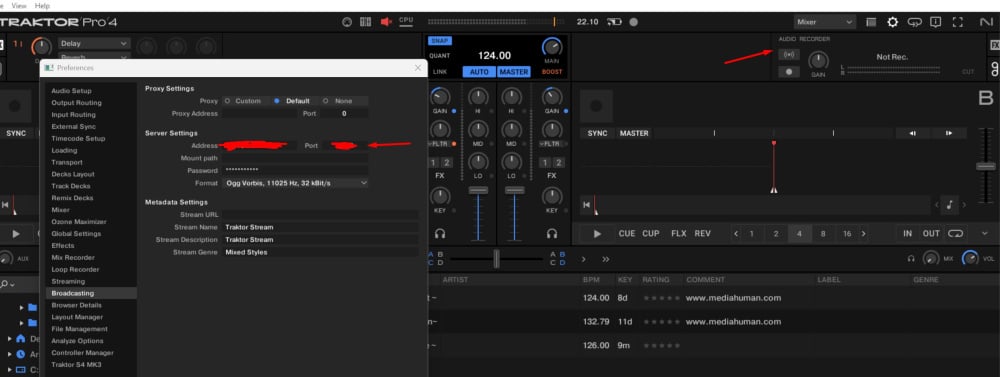Click Deck B CUE button
The image size is (1000, 377).
(626, 233)
